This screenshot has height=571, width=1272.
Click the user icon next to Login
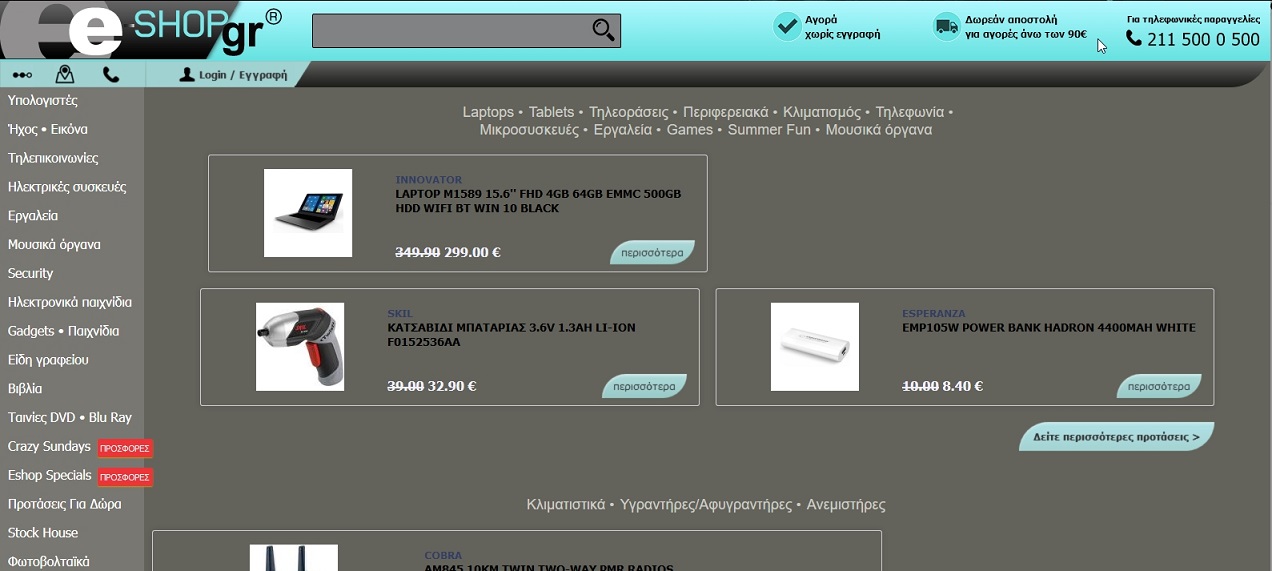tap(187, 75)
